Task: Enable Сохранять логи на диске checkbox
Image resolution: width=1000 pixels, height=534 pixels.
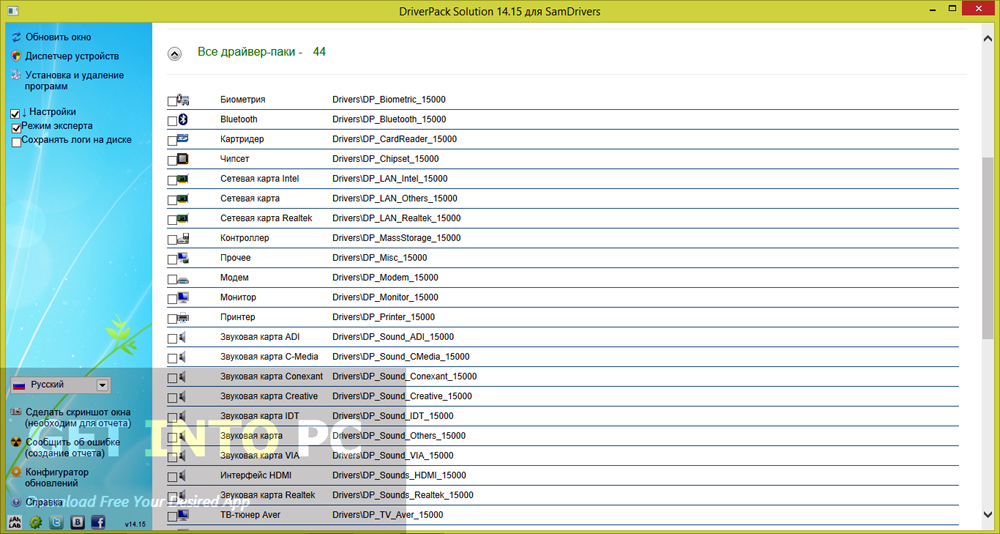Action: pos(16,142)
